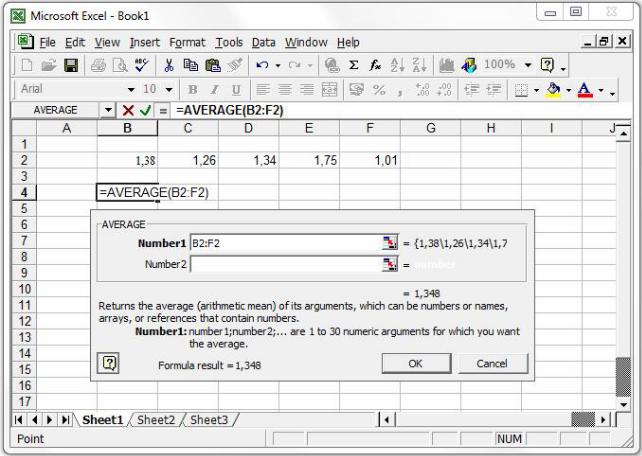
Task: Click the Number2 input field
Action: 286,264
